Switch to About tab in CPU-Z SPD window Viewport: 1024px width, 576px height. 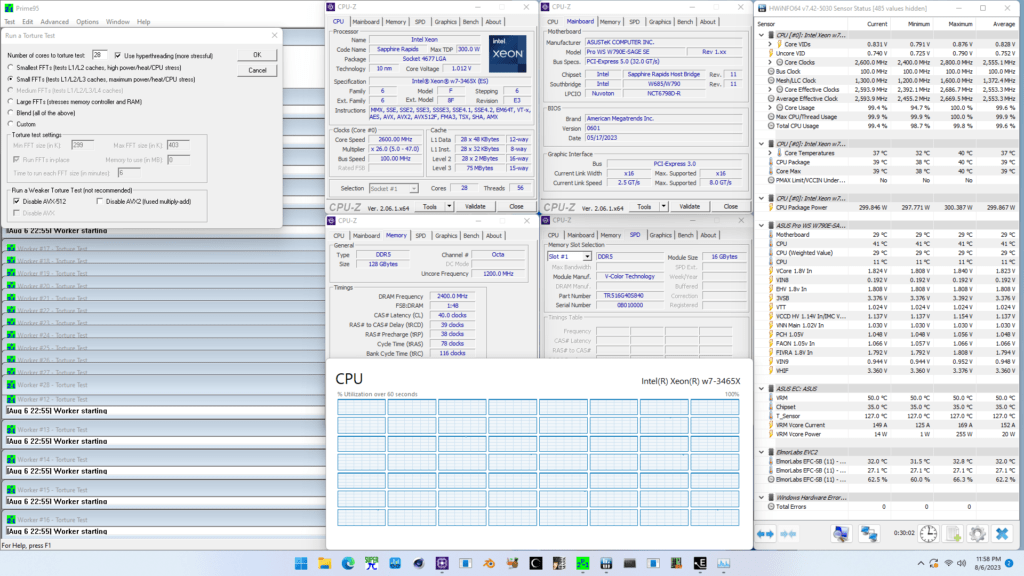(708, 235)
